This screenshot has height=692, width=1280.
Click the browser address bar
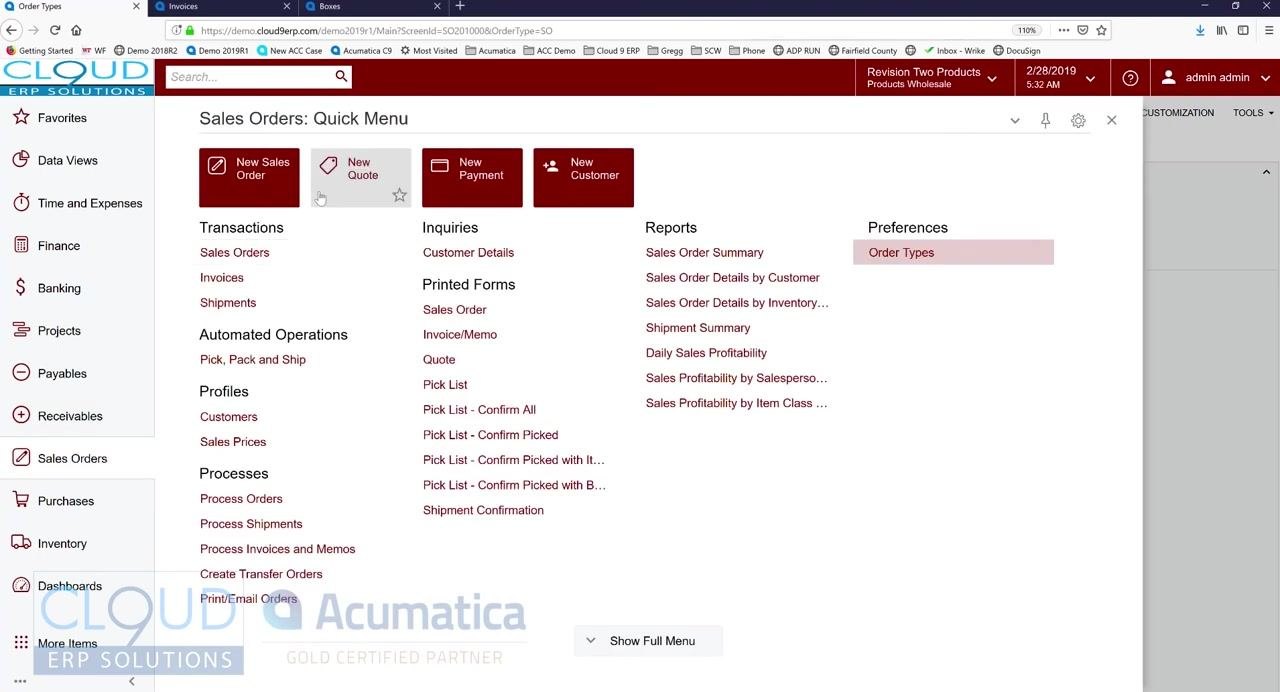600,30
